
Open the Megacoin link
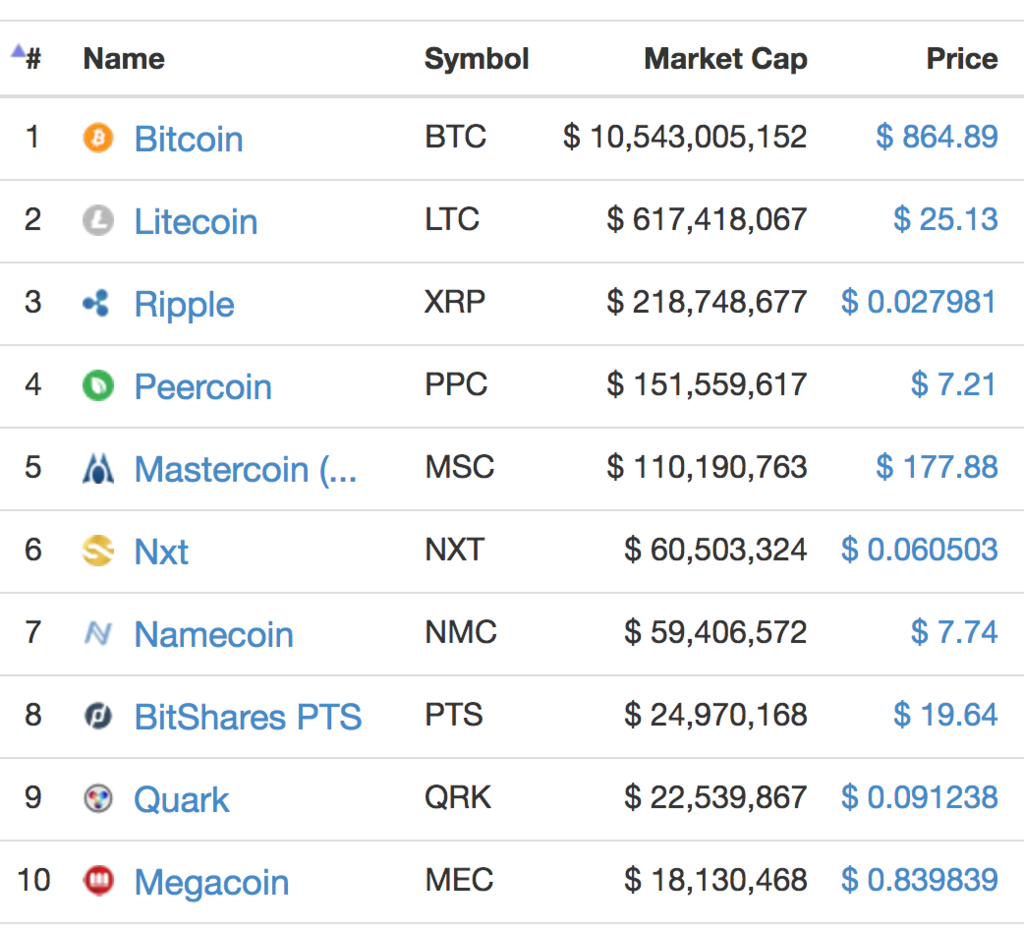point(212,883)
